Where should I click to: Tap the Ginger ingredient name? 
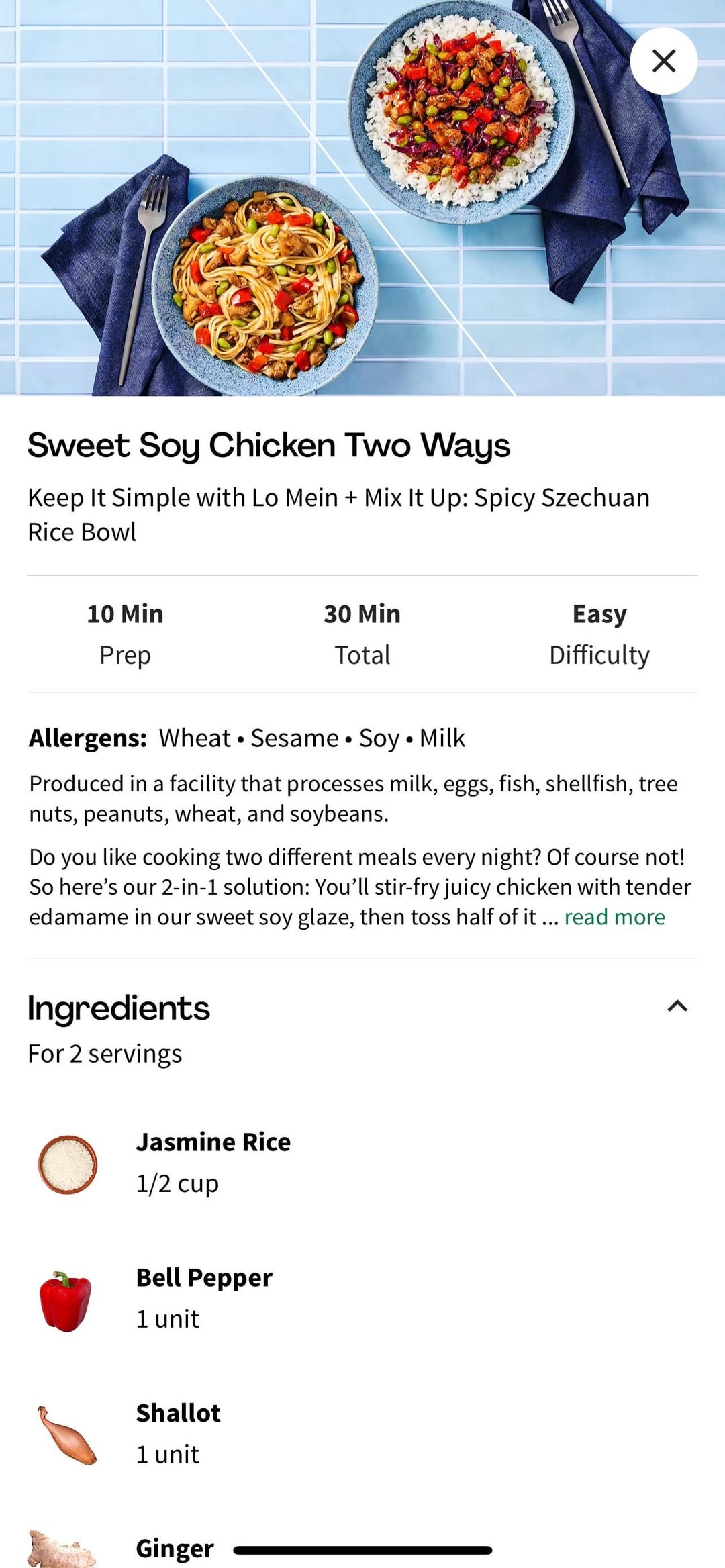pyautogui.click(x=175, y=1549)
